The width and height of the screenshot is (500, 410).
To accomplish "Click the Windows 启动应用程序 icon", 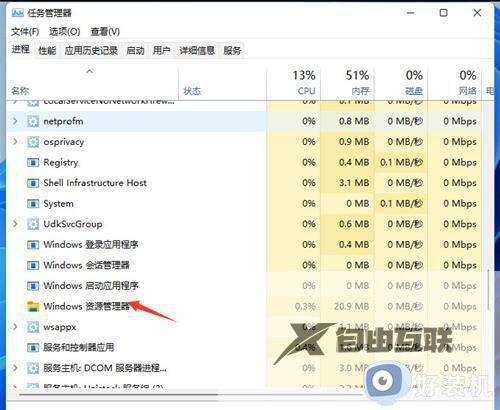I will point(33,286).
